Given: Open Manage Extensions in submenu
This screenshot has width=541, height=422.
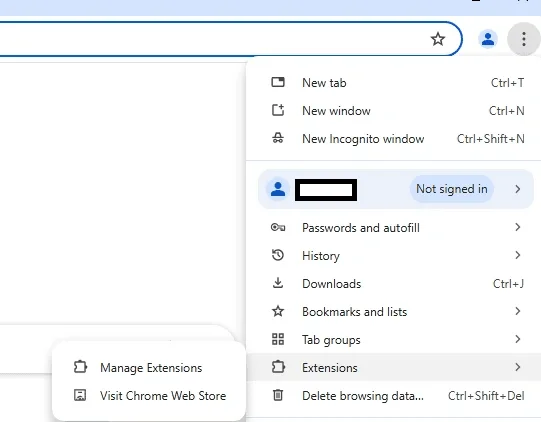Looking at the screenshot, I should coord(149,367).
